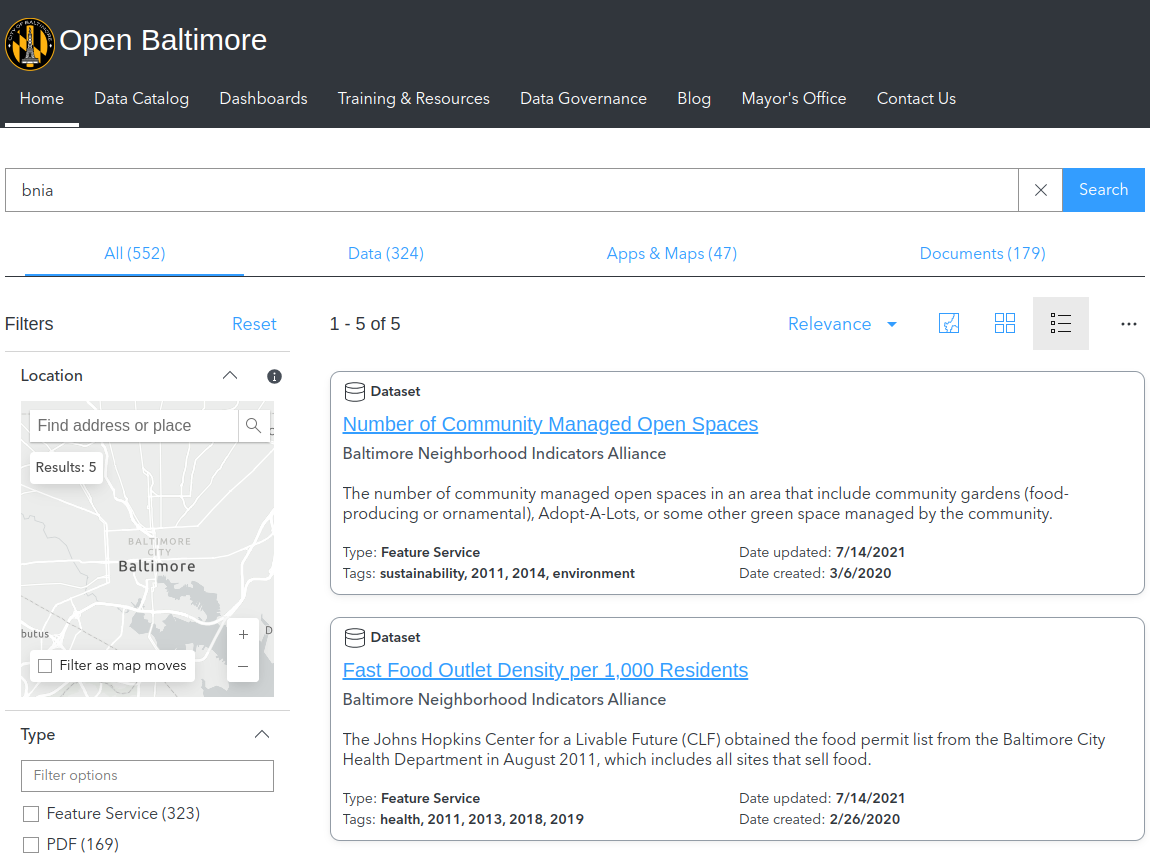Click Open Baltimore site title
The height and width of the screenshot is (858, 1150).
pos(163,40)
